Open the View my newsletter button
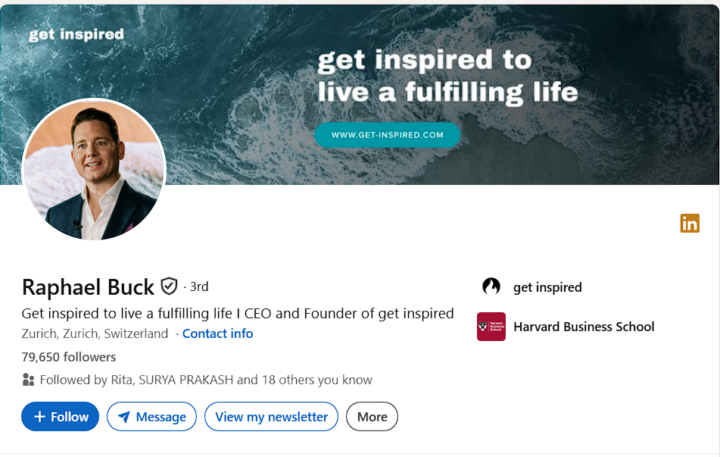 pyautogui.click(x=271, y=417)
